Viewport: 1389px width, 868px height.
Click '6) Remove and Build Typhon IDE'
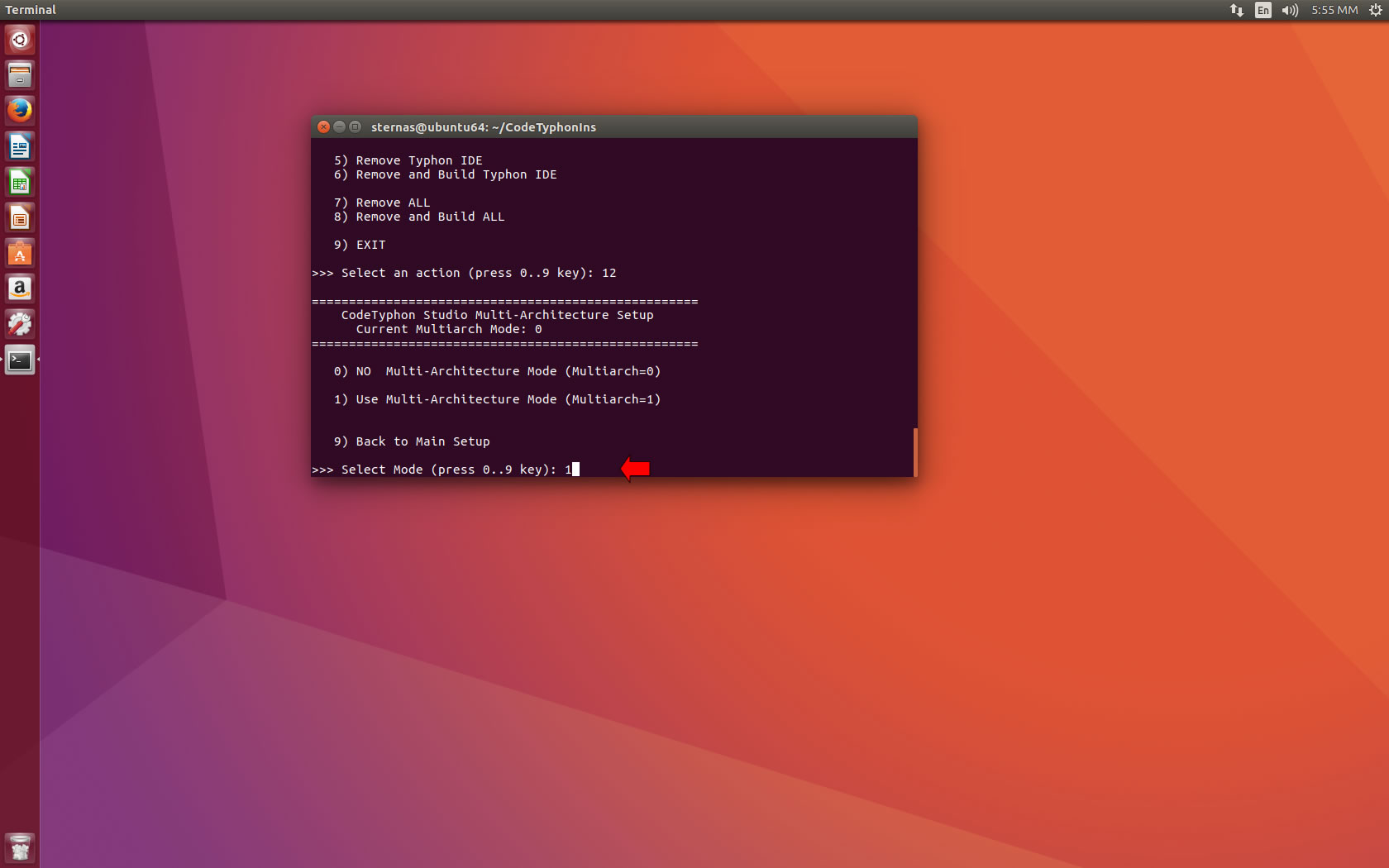(x=445, y=174)
